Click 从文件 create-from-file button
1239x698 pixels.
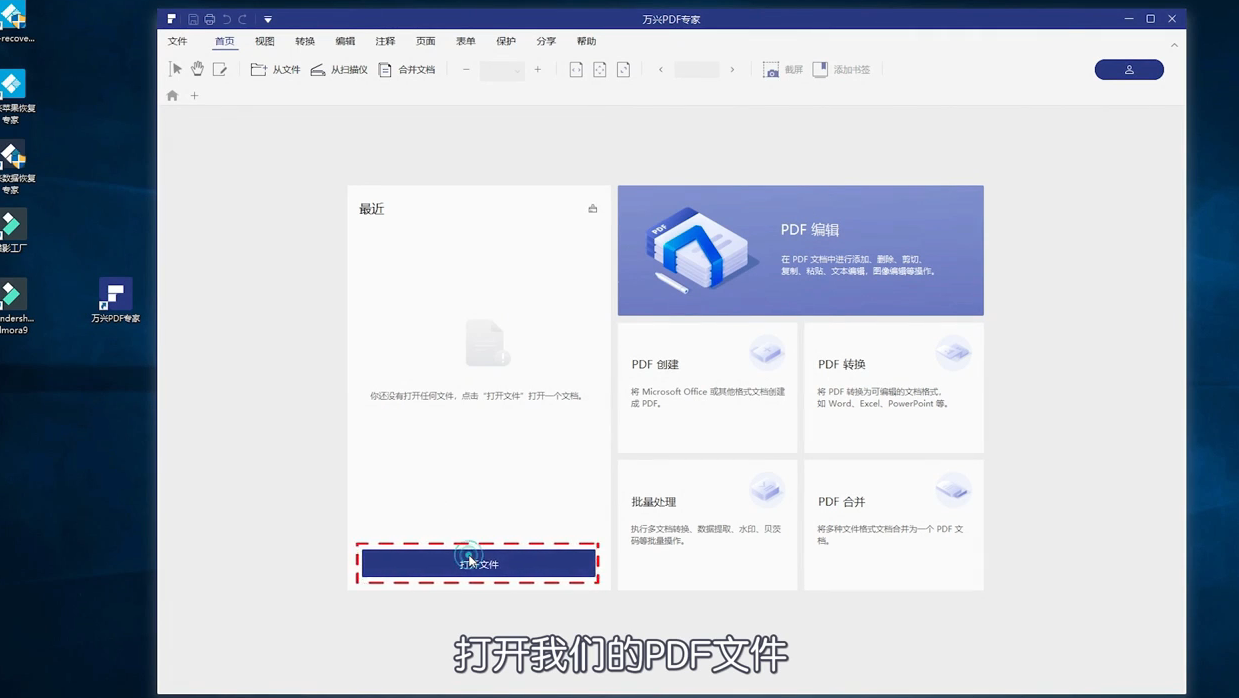click(x=275, y=69)
